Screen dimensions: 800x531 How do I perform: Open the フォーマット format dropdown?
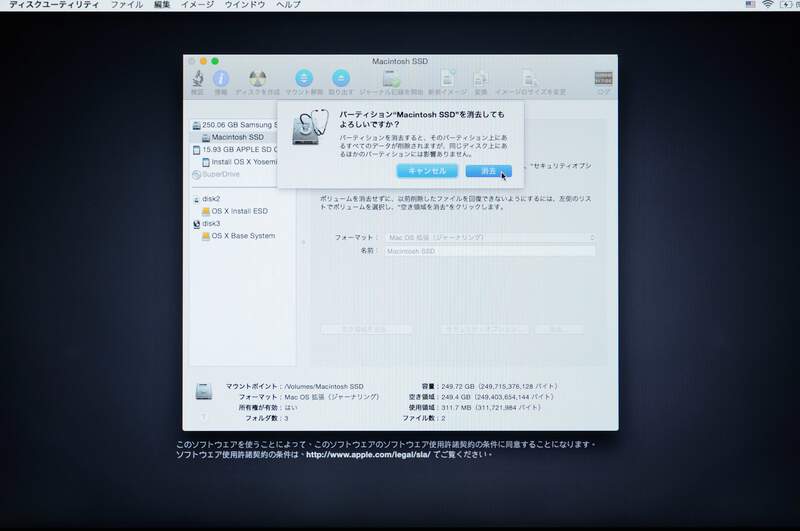[490, 237]
